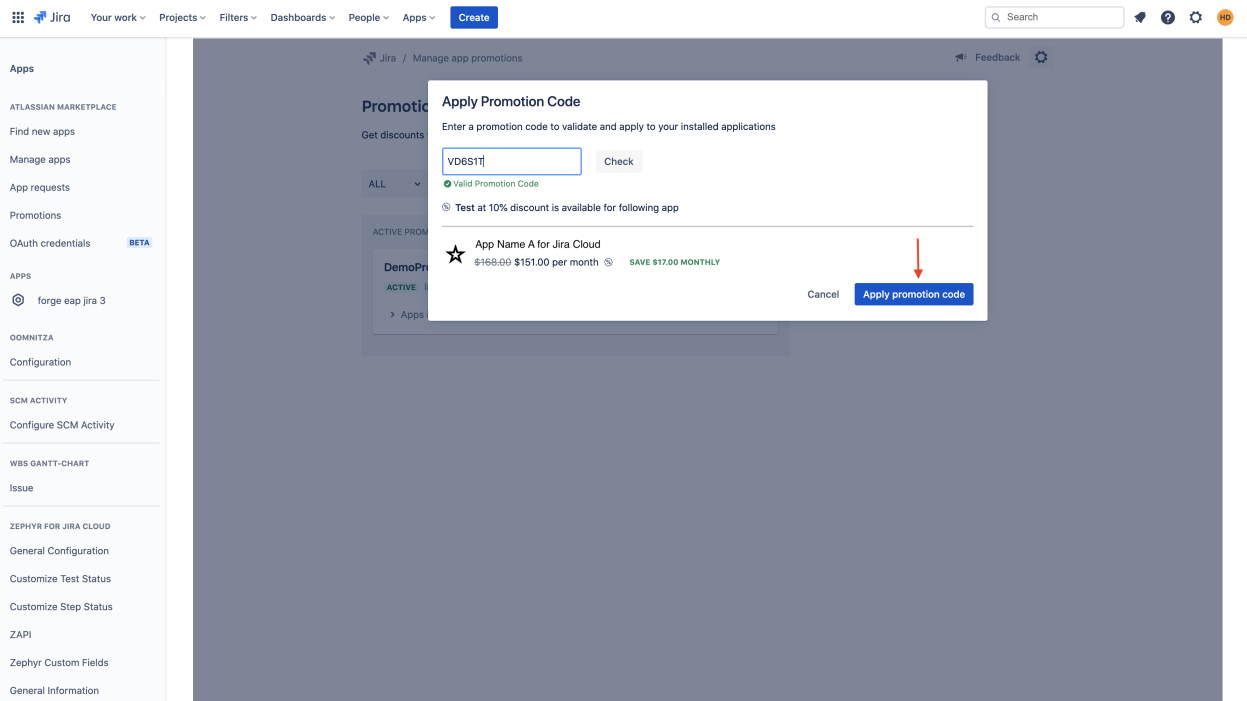Open the Projects dropdown menu
Image resolution: width=1247 pixels, height=701 pixels.
coord(182,17)
